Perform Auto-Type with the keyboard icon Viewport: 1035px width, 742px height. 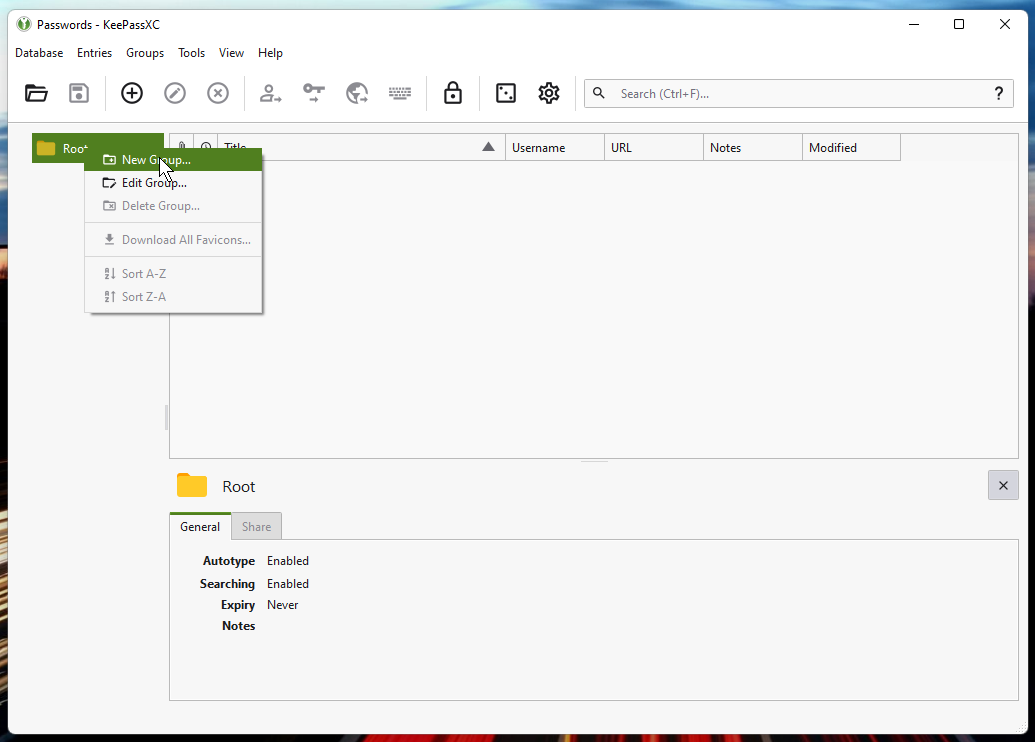click(400, 93)
